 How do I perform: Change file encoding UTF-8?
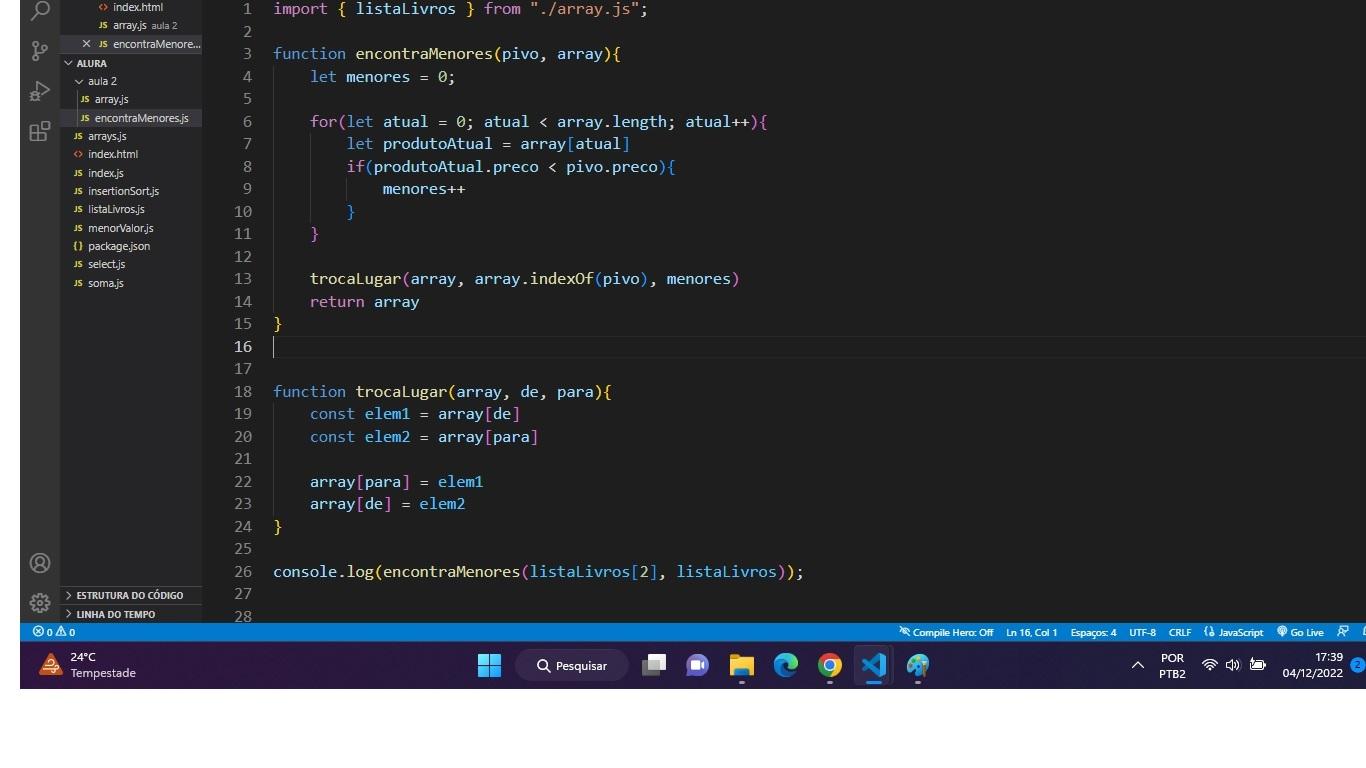1142,632
